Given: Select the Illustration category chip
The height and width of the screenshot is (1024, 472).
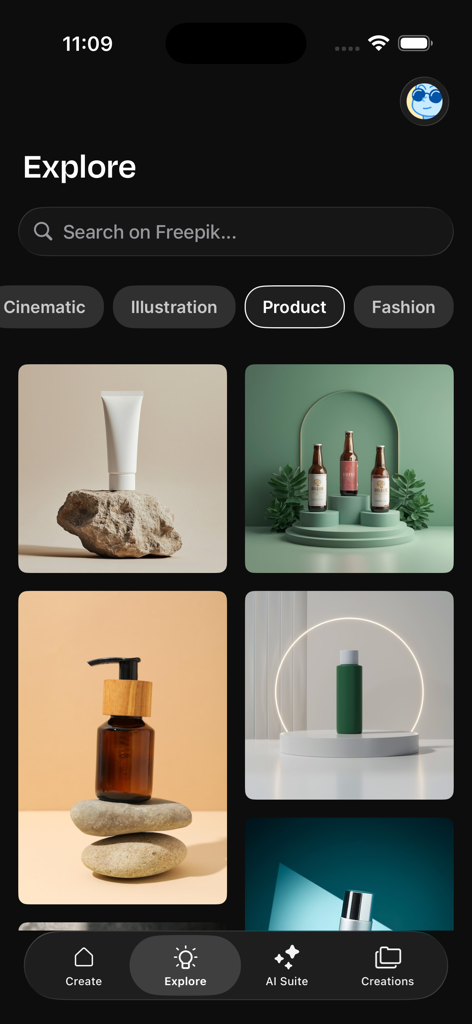Looking at the screenshot, I should tap(174, 307).
